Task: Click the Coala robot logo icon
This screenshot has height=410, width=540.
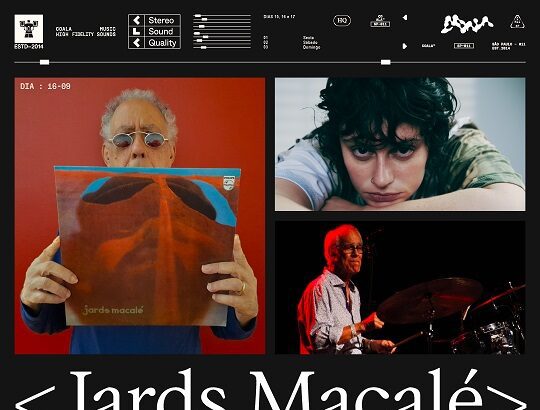Action: pos(29,29)
